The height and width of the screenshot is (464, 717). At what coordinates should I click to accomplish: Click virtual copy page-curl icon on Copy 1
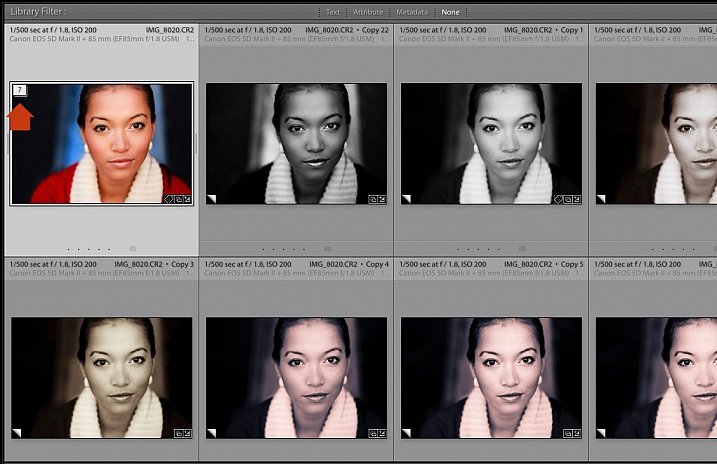point(406,199)
